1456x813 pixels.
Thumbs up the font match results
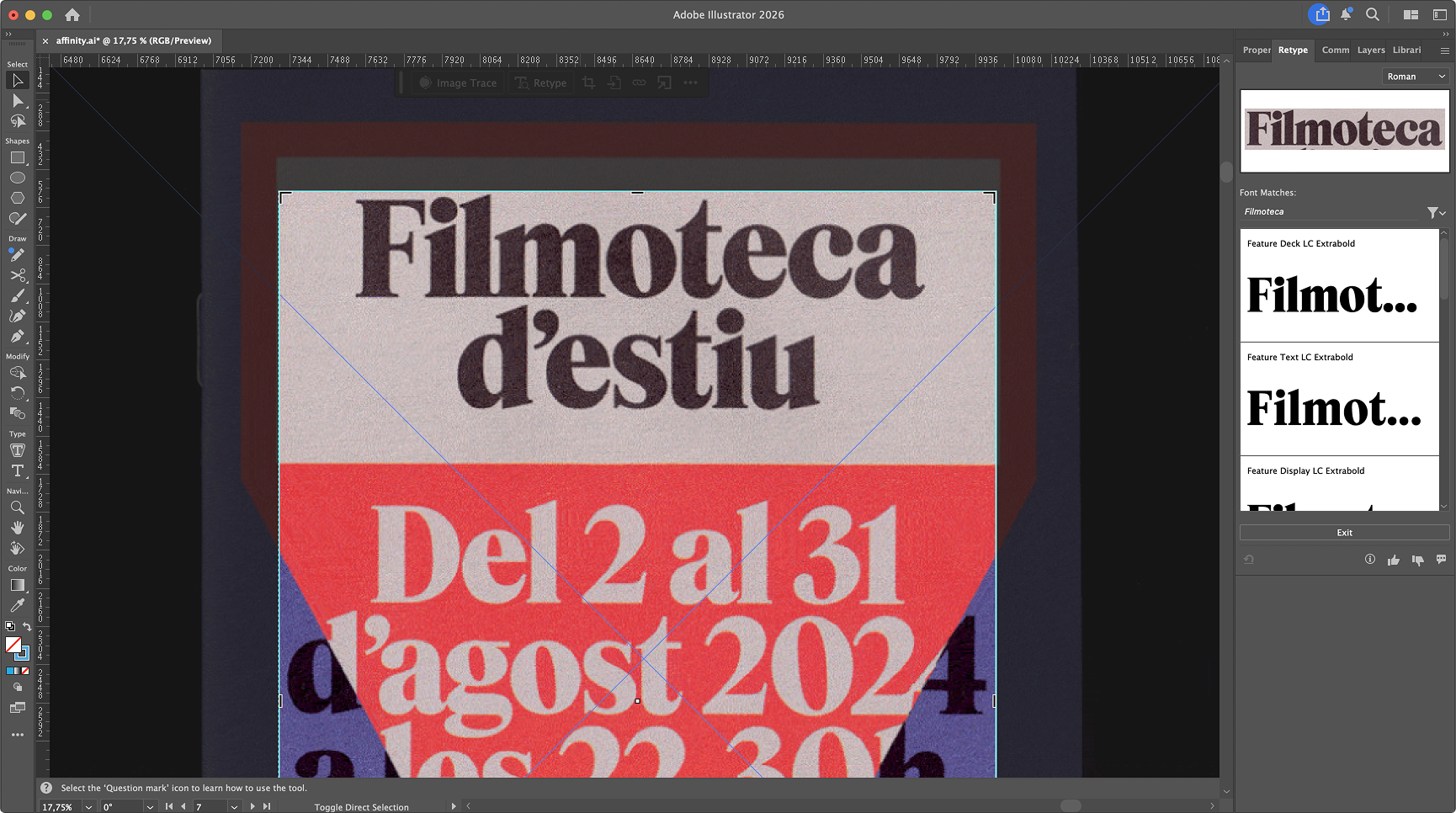pos(1394,560)
